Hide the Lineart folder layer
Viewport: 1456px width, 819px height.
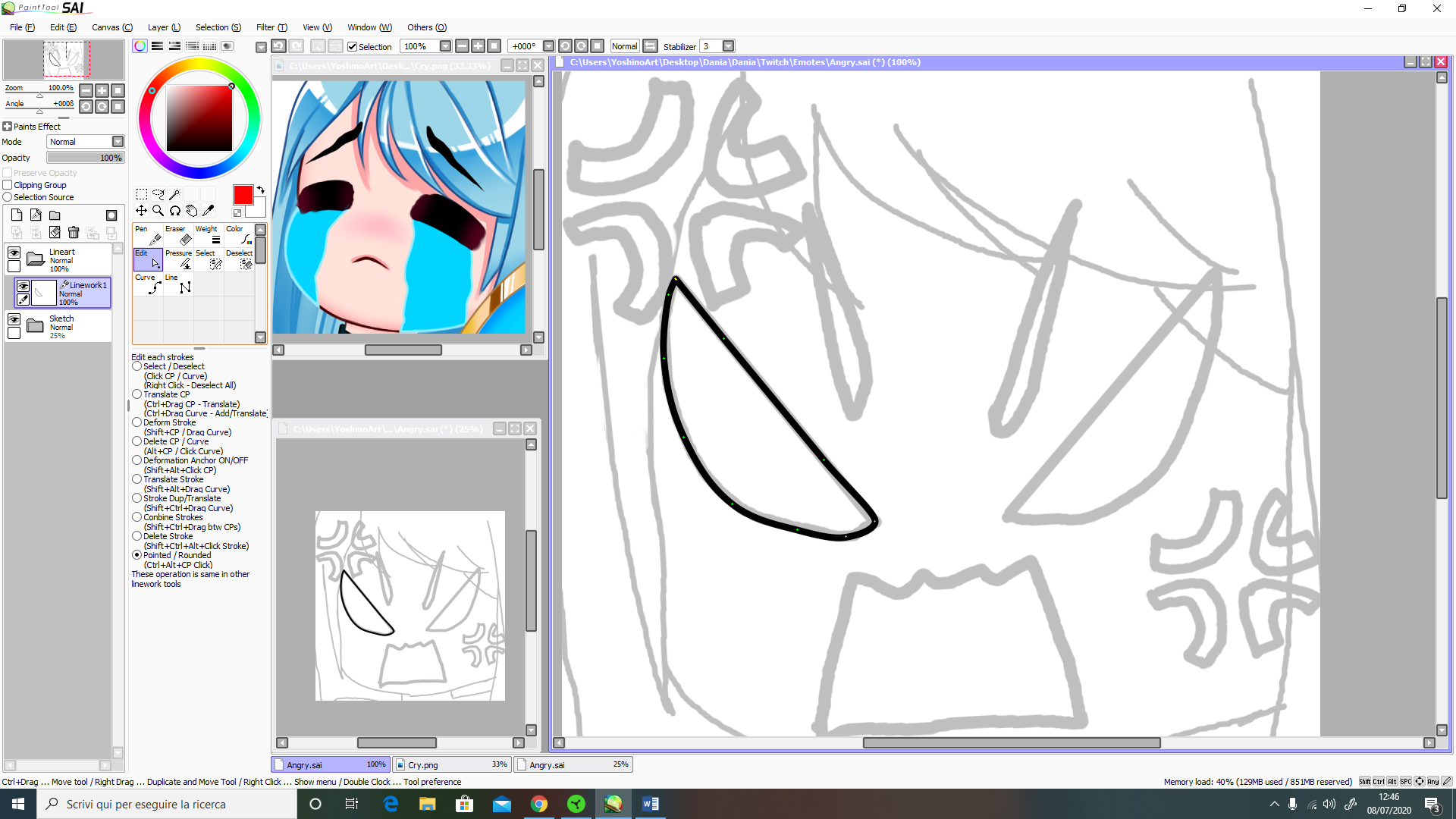point(14,253)
